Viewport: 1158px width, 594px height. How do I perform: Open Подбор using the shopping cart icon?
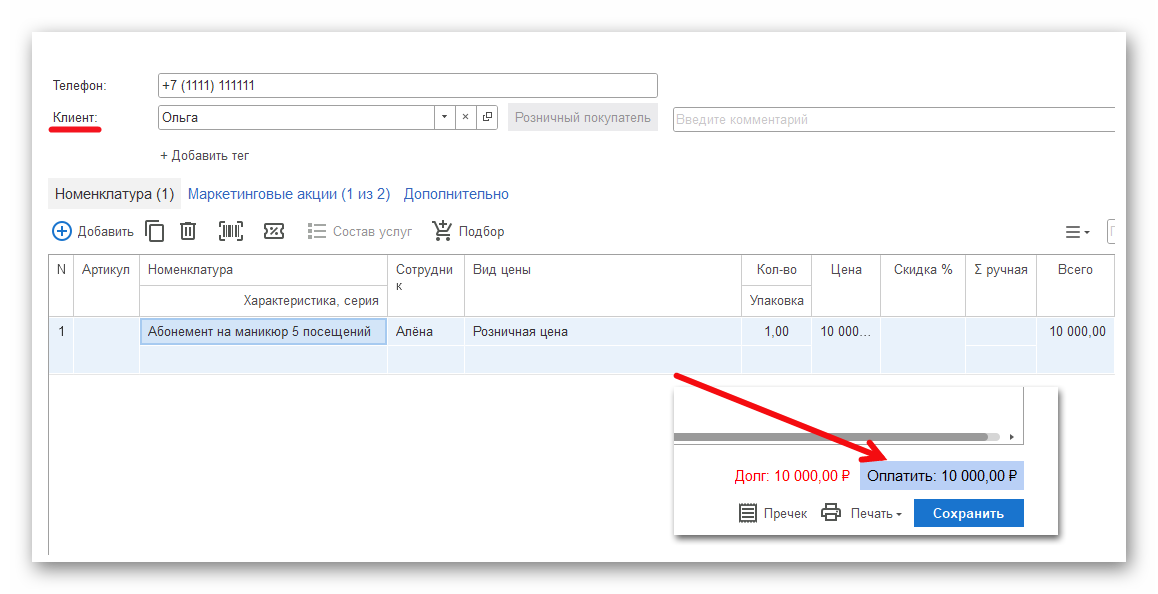[441, 230]
